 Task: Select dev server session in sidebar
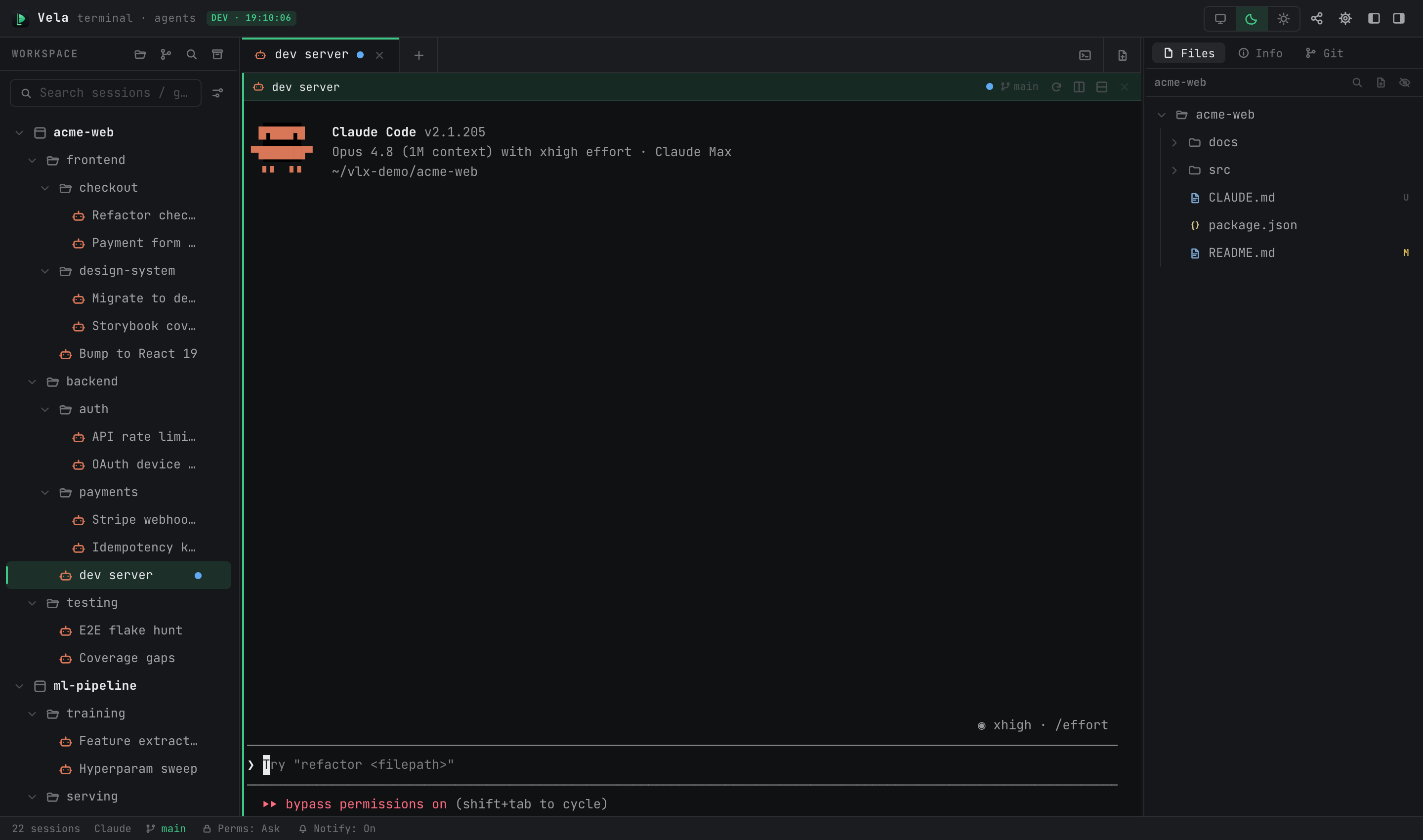coord(118,575)
